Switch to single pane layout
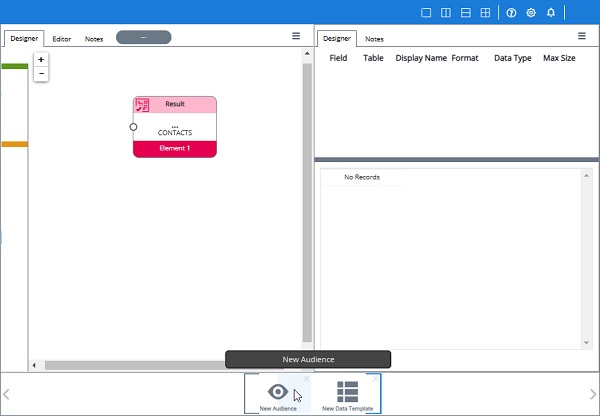 426,13
